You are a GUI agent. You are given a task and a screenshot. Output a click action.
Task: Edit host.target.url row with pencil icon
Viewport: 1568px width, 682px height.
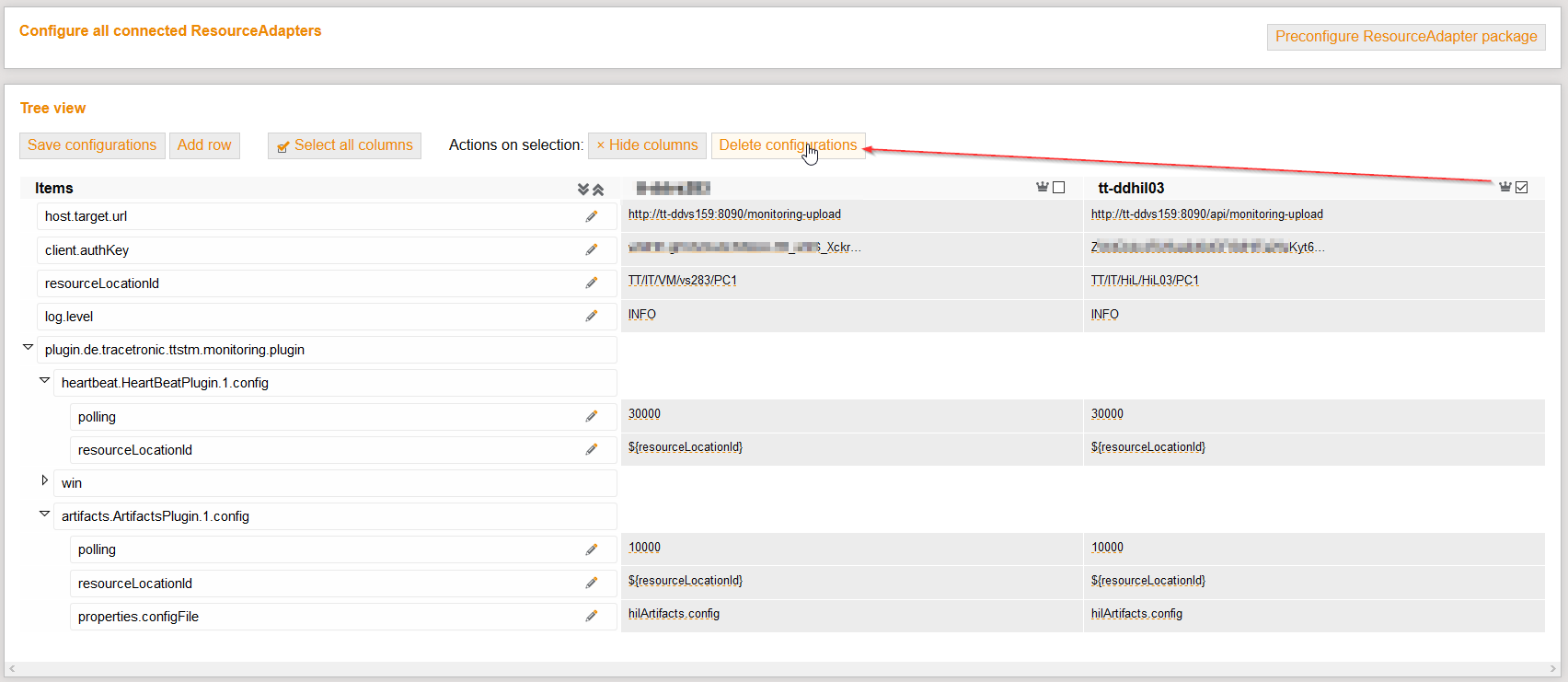click(x=592, y=216)
